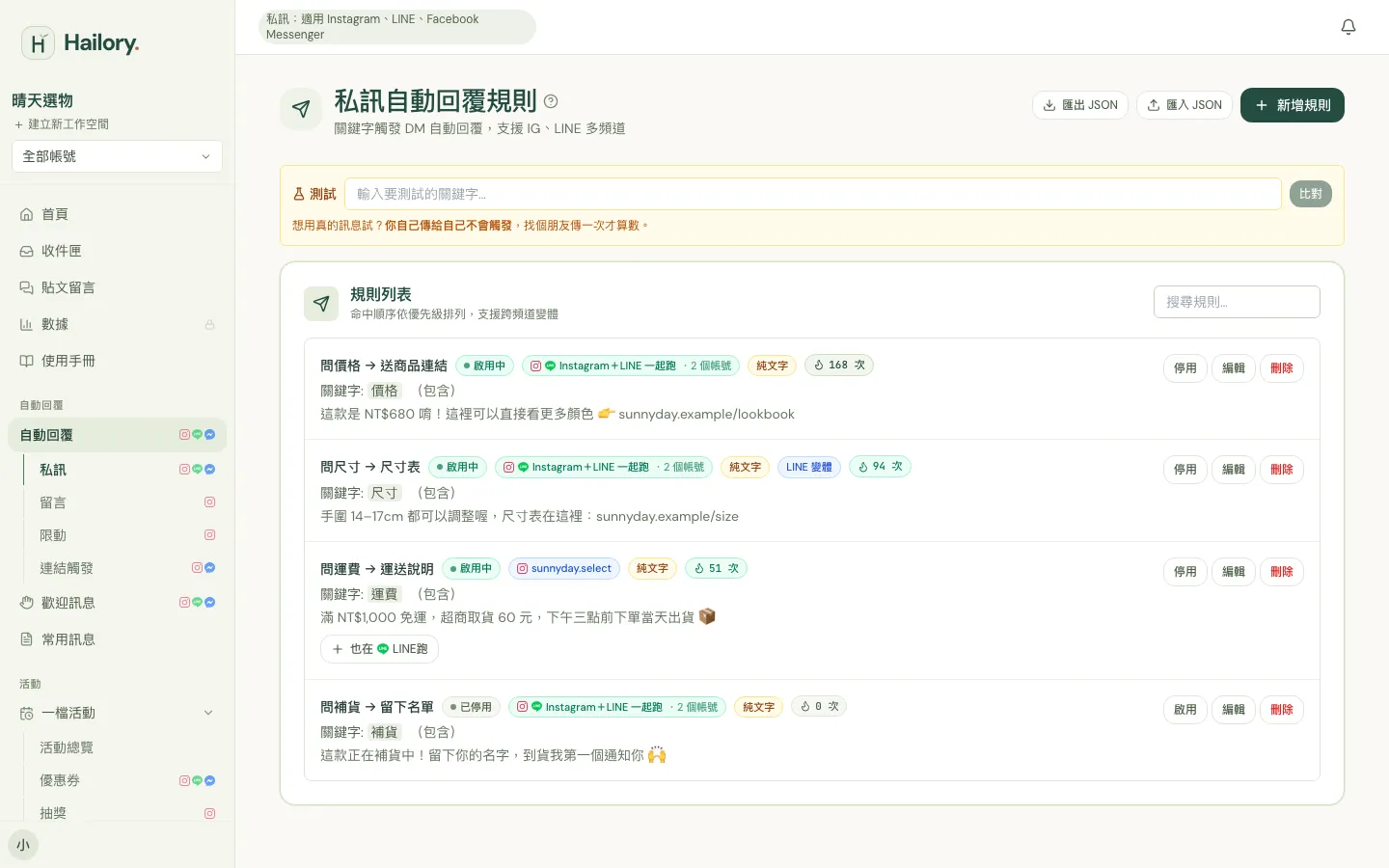
Task: Go to 貼文留言 in the sidebar
Action: (117, 287)
